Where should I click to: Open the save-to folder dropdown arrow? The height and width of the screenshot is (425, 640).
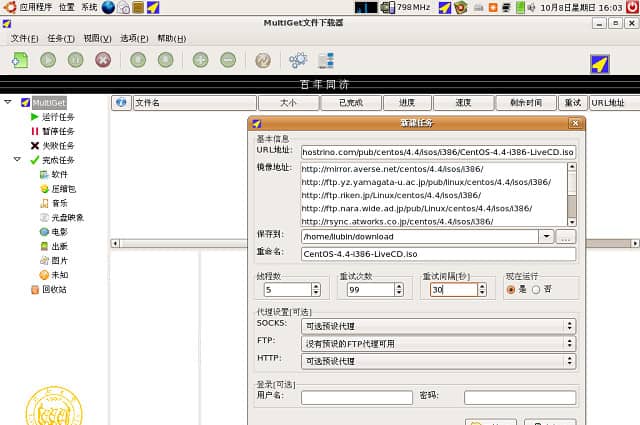point(546,236)
